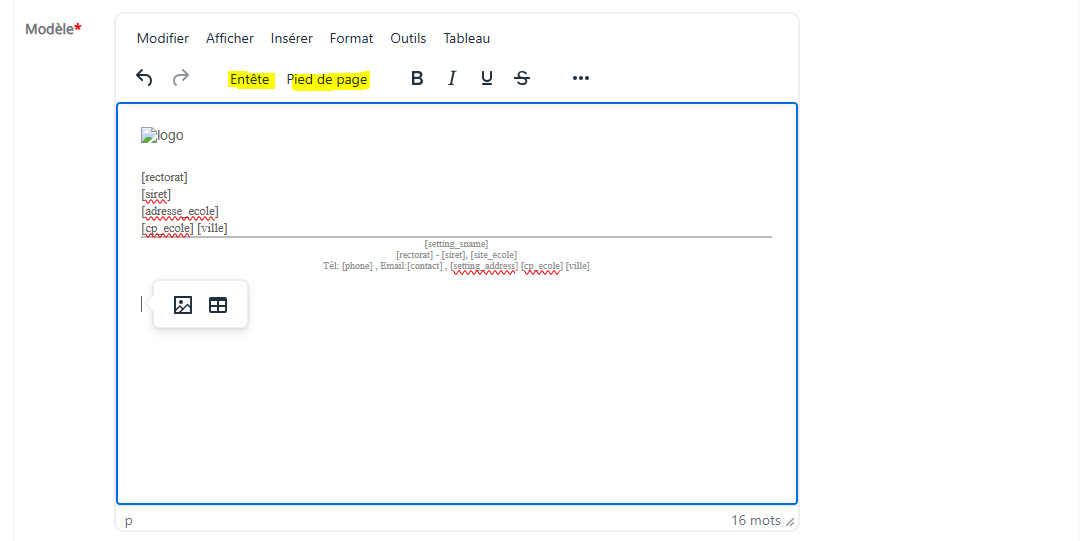Open the Outils menu
This screenshot has height=541, width=1083.
408,38
